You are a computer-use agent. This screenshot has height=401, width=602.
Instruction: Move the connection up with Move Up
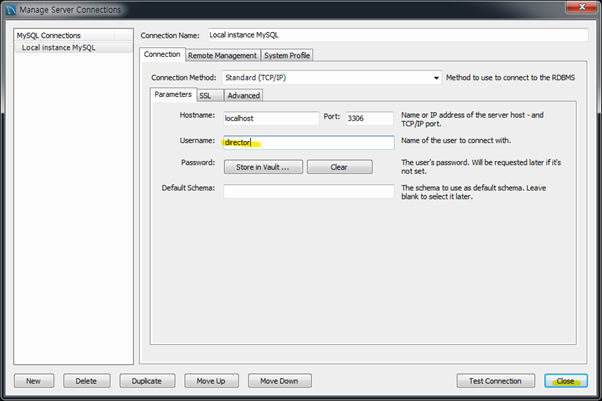click(x=211, y=381)
